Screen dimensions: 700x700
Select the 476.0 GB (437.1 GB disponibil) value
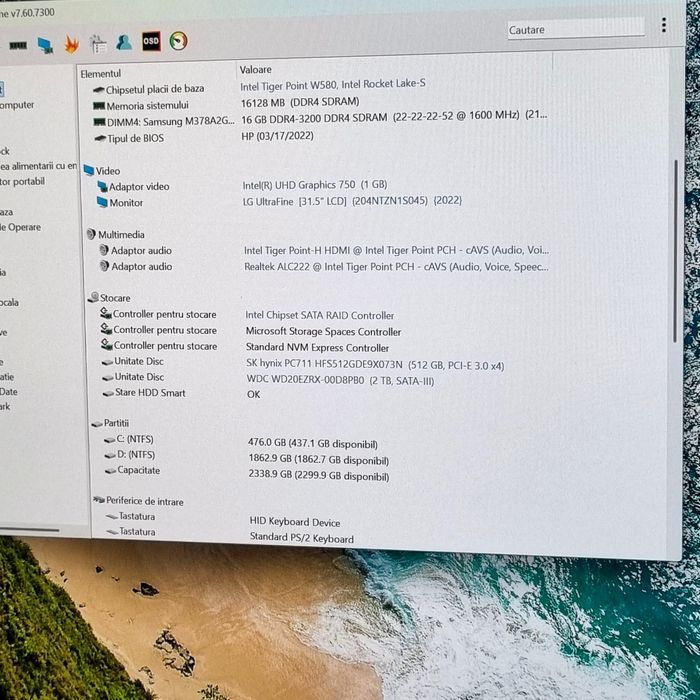coord(312,443)
